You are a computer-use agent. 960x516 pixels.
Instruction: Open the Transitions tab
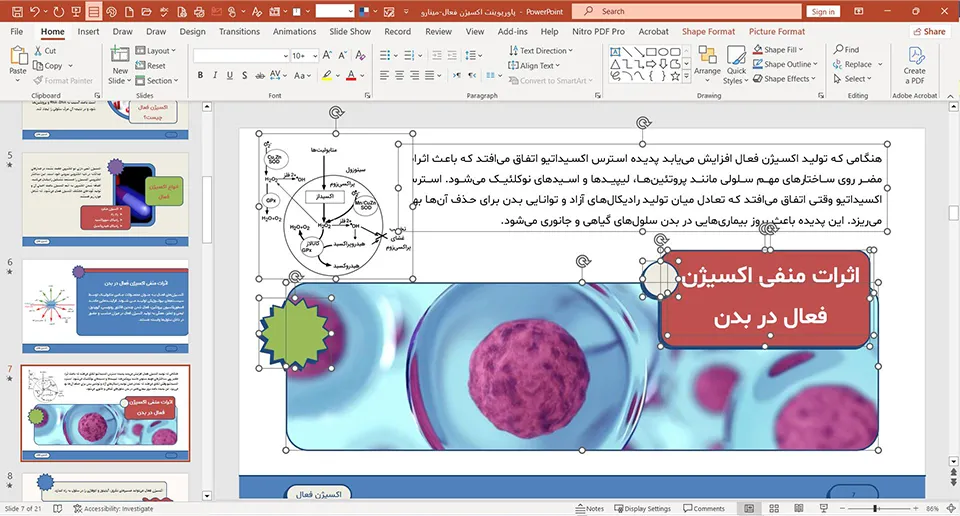239,31
